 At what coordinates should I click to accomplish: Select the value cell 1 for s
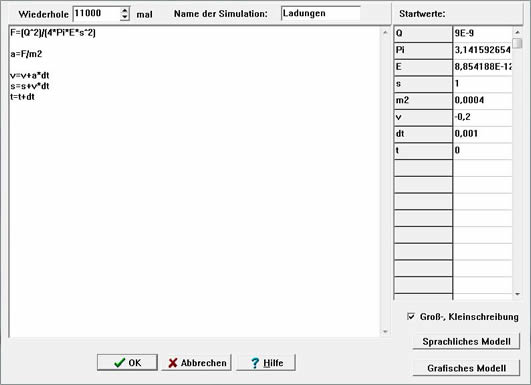pos(483,84)
